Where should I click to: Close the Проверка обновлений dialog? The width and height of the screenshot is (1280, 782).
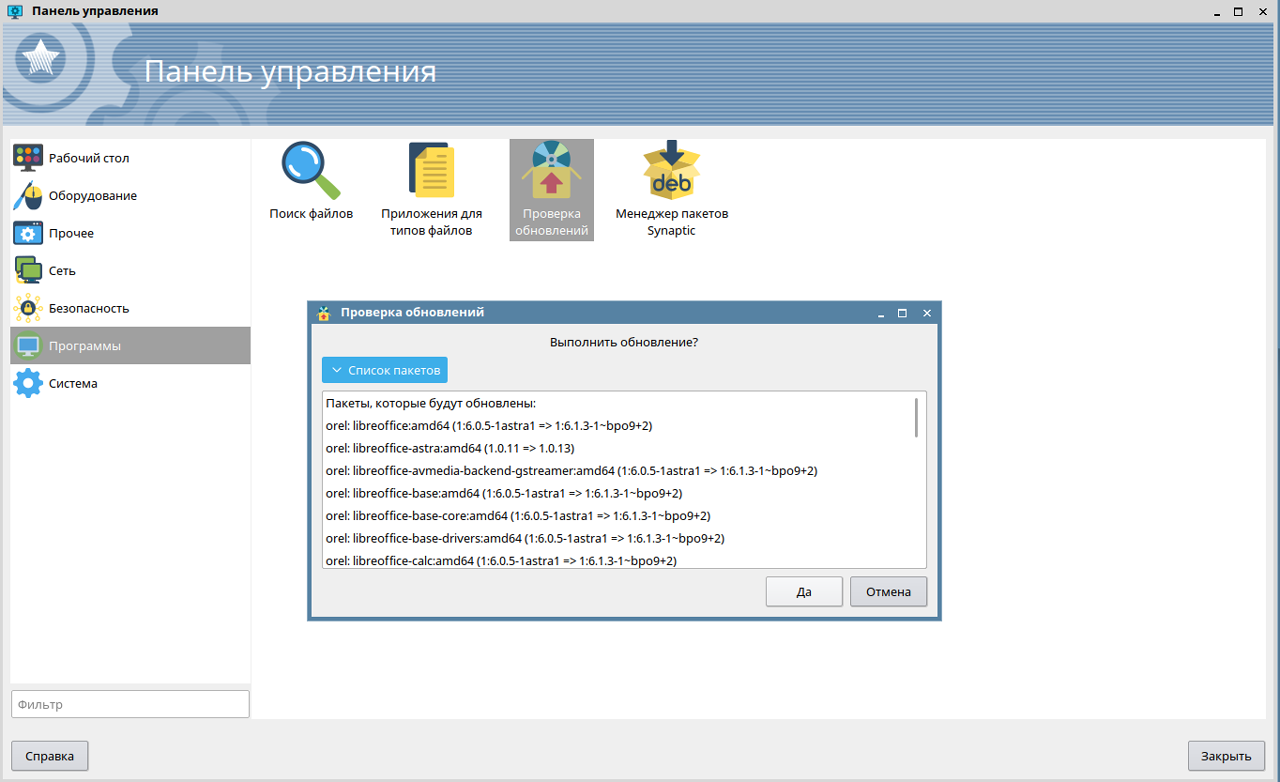927,313
